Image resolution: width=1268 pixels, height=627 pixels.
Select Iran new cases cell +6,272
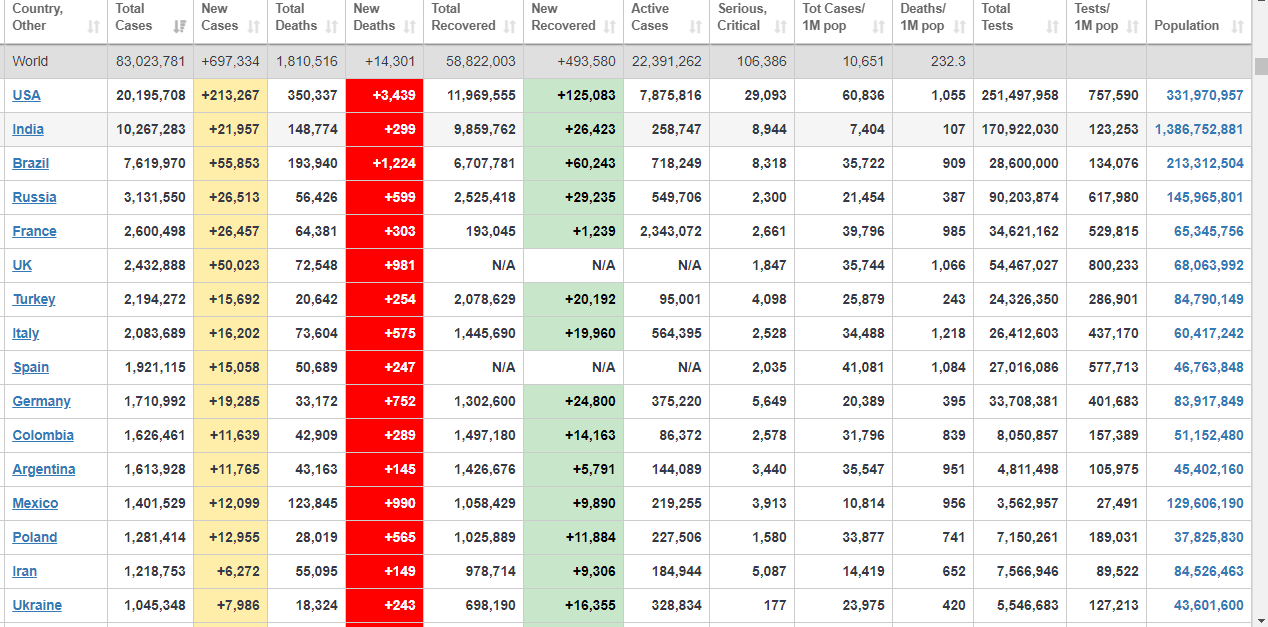pyautogui.click(x=230, y=571)
